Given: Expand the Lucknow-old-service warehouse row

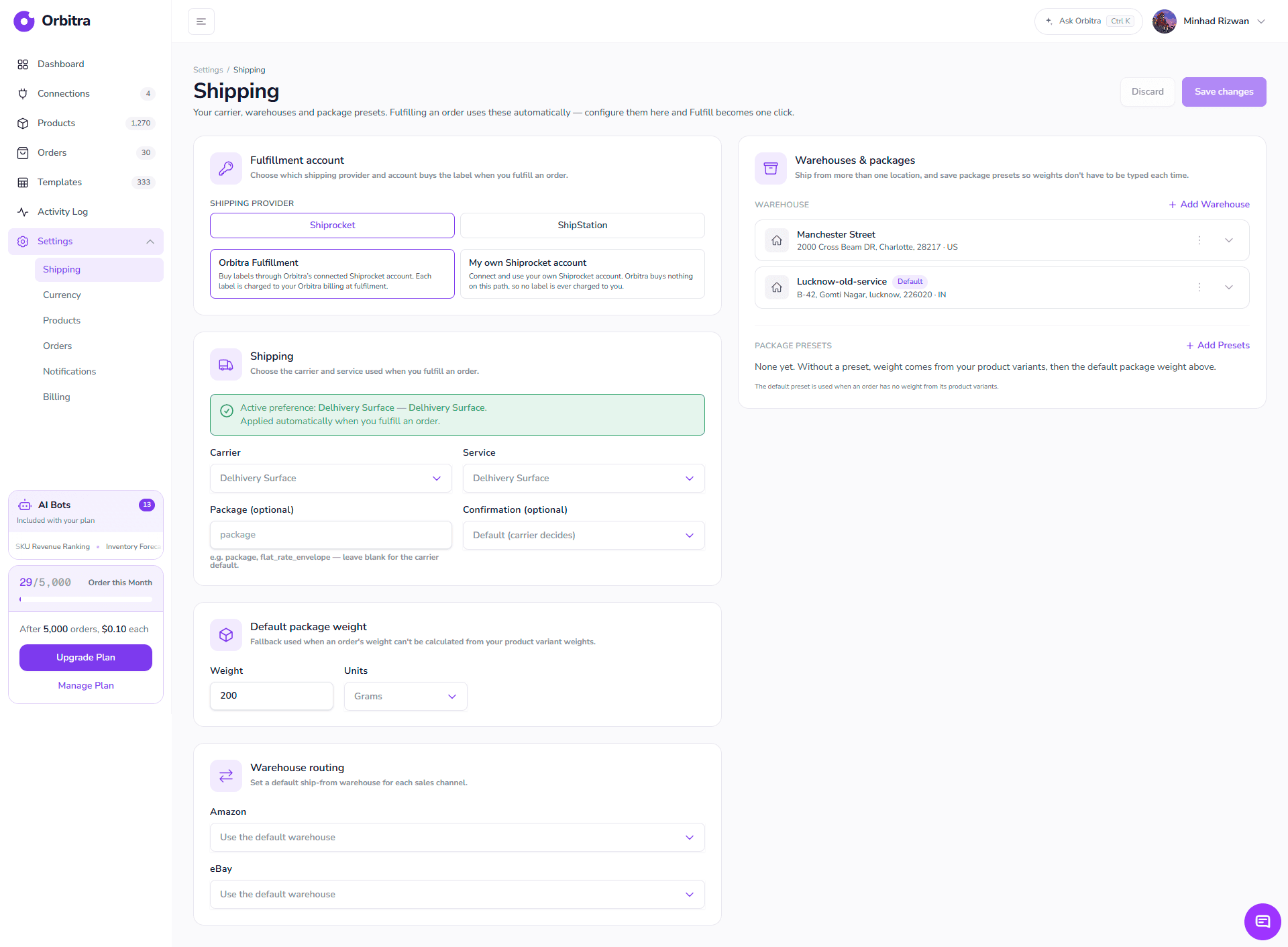Looking at the screenshot, I should [x=1229, y=287].
